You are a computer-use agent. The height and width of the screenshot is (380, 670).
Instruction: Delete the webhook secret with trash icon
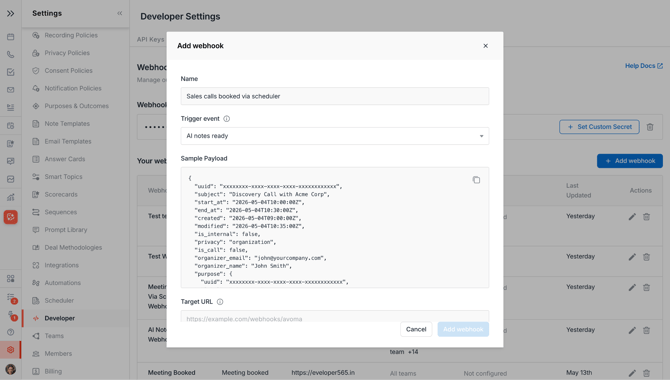pos(650,127)
